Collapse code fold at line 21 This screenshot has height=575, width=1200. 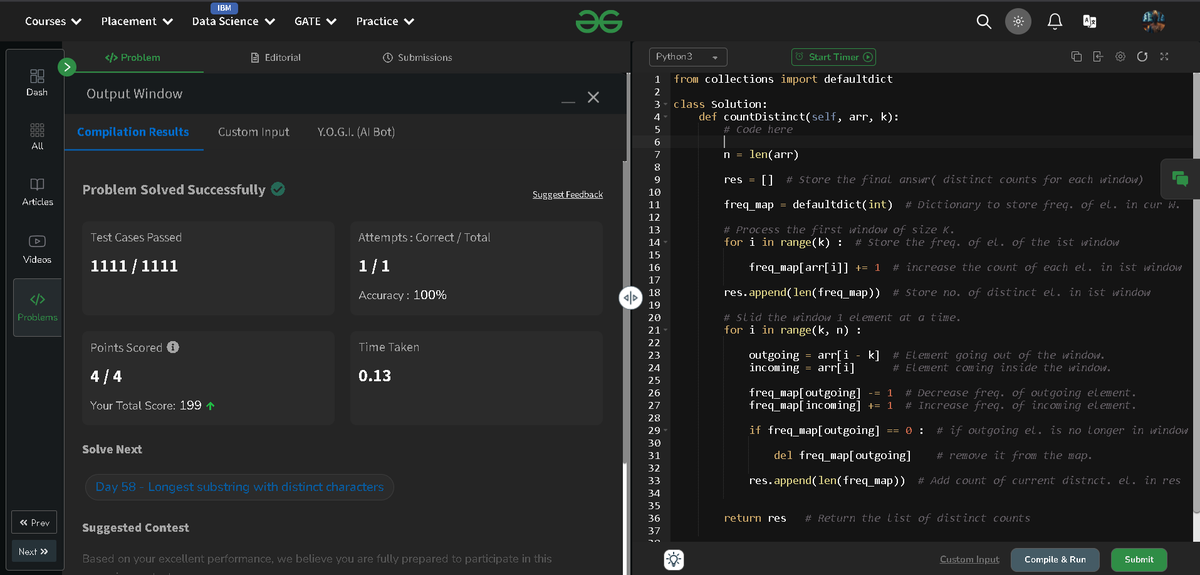click(x=664, y=330)
